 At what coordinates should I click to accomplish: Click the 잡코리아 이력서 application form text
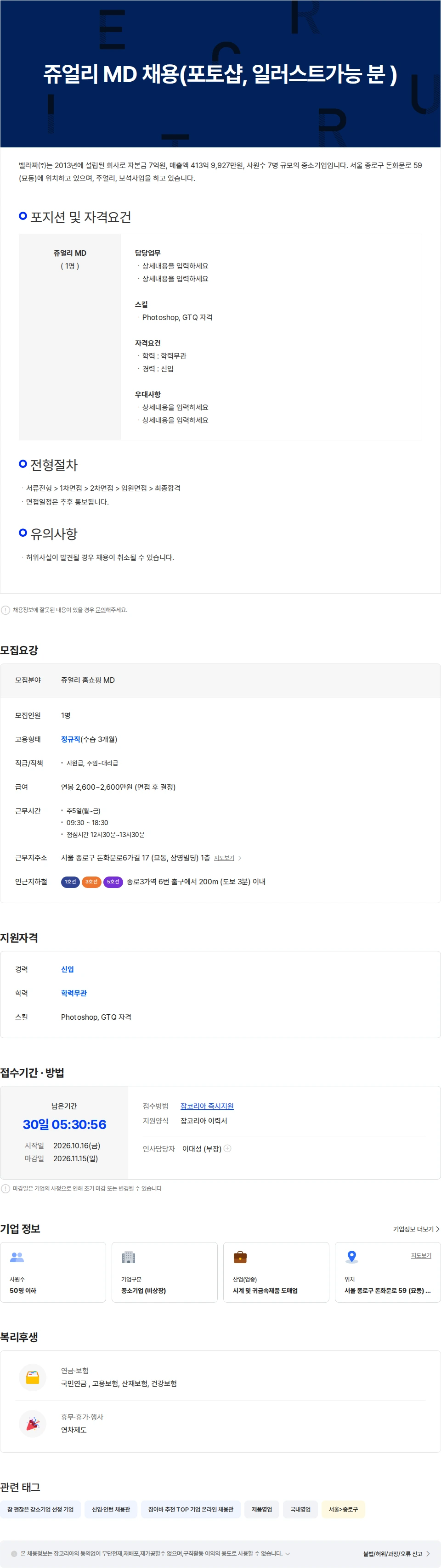(204, 1121)
